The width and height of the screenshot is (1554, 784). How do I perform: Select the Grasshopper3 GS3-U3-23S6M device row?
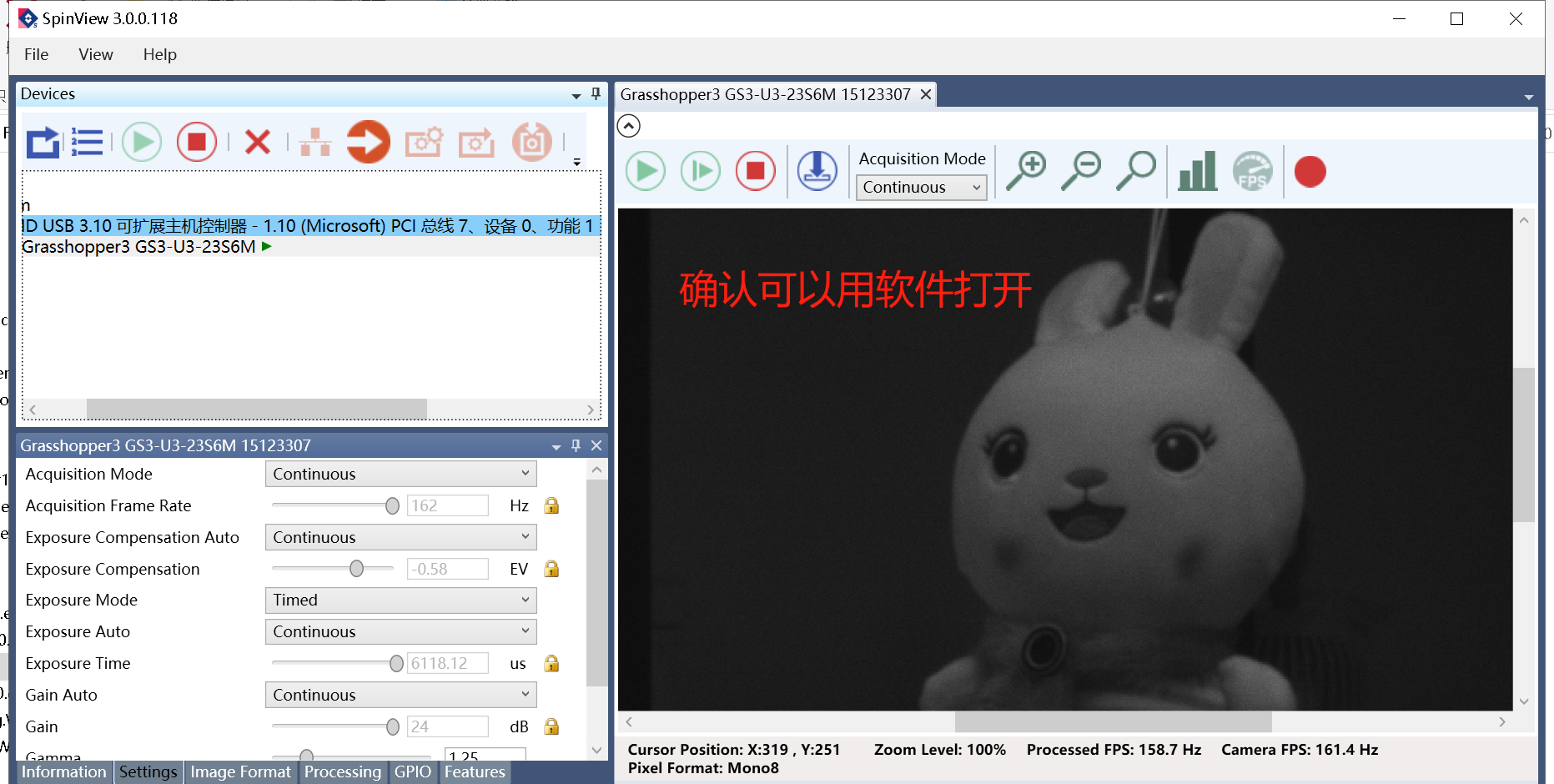311,247
